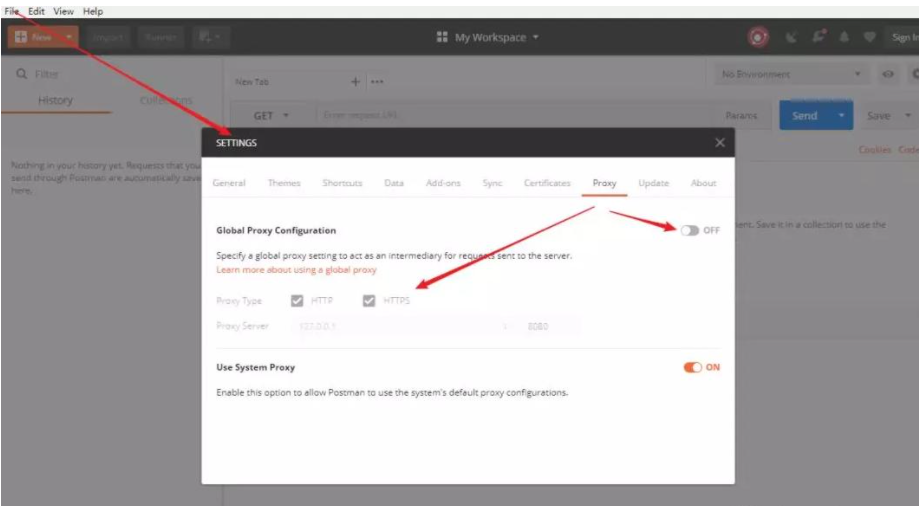Click the Filter search magnifier icon
The image size is (919, 506).
pyautogui.click(x=22, y=74)
